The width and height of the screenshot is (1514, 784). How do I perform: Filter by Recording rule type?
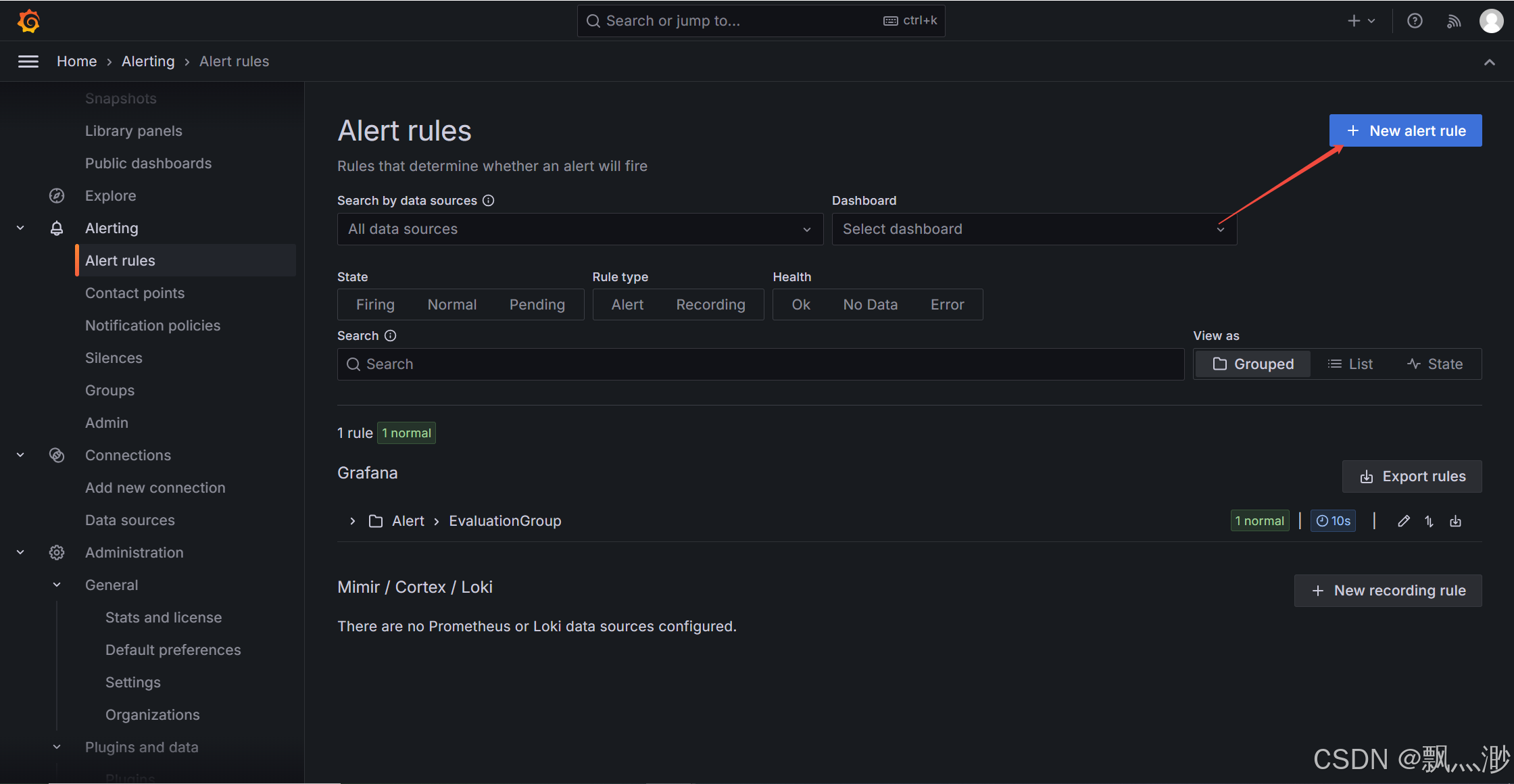(x=711, y=305)
